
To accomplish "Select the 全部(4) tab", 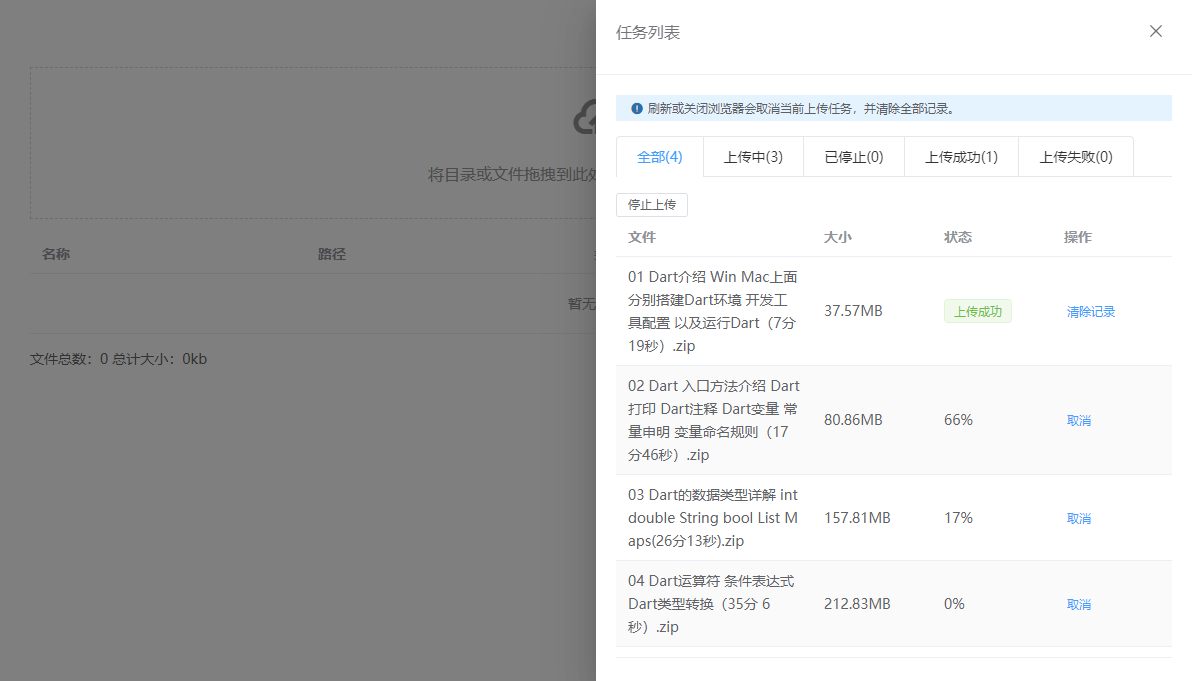I will click(x=658, y=156).
